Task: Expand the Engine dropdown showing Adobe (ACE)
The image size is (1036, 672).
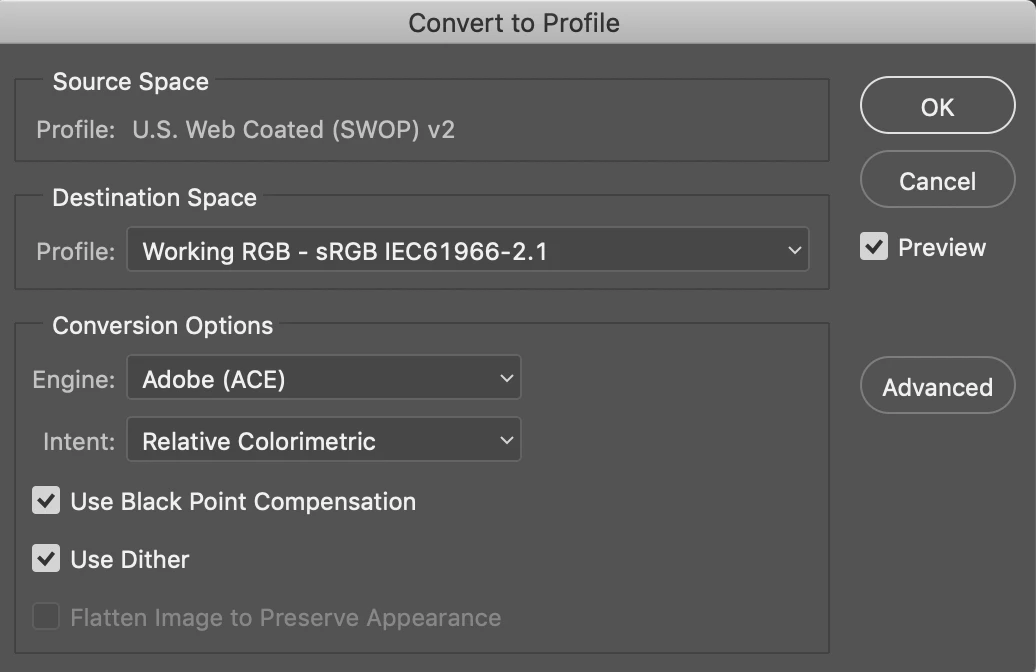Action: click(323, 379)
